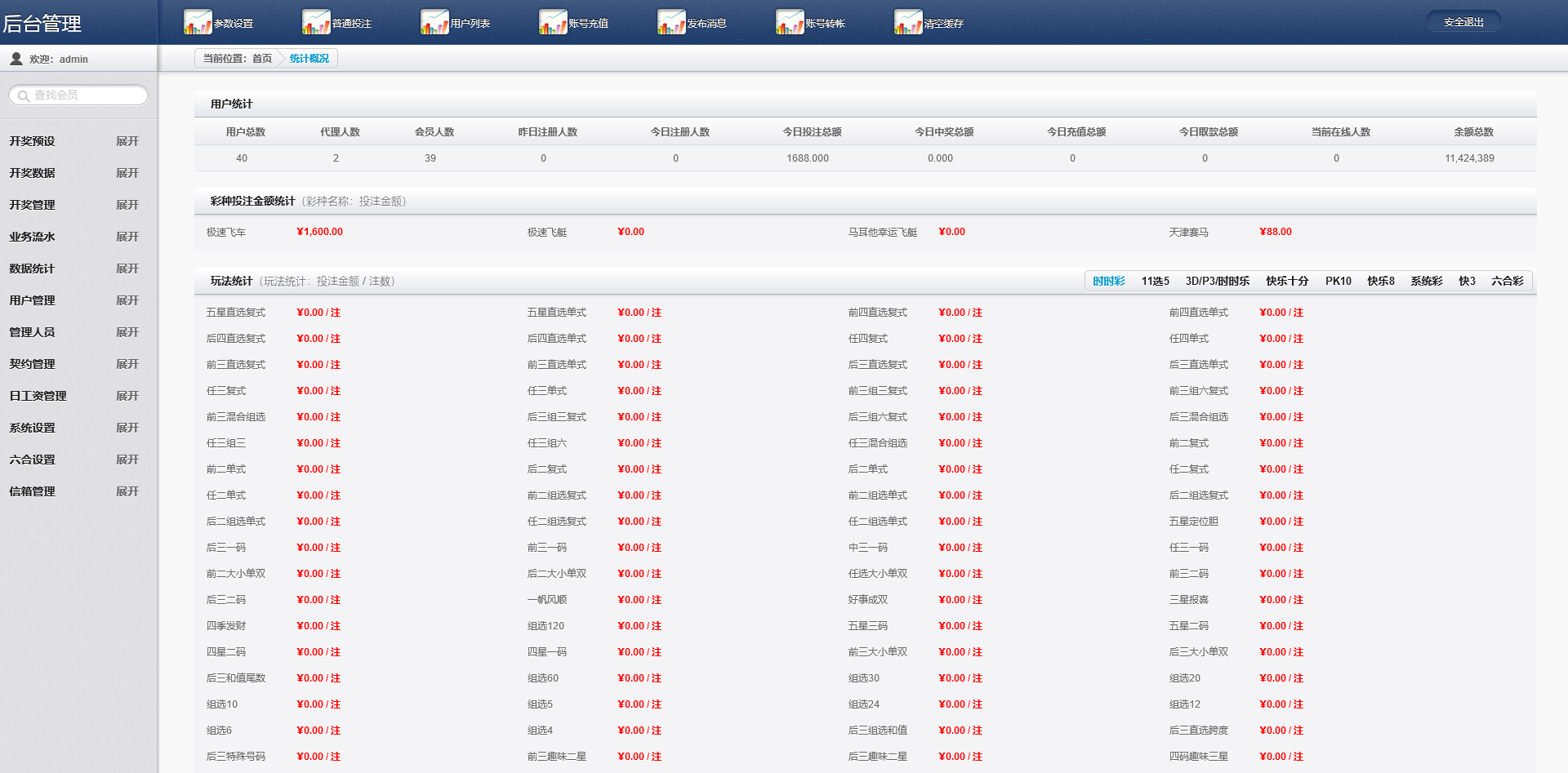
Task: Go to 首页 in the breadcrumb
Action: [x=261, y=59]
